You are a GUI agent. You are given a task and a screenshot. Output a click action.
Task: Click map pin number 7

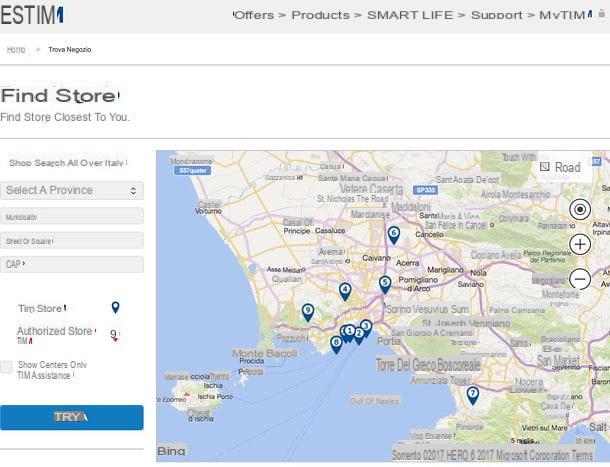click(472, 395)
